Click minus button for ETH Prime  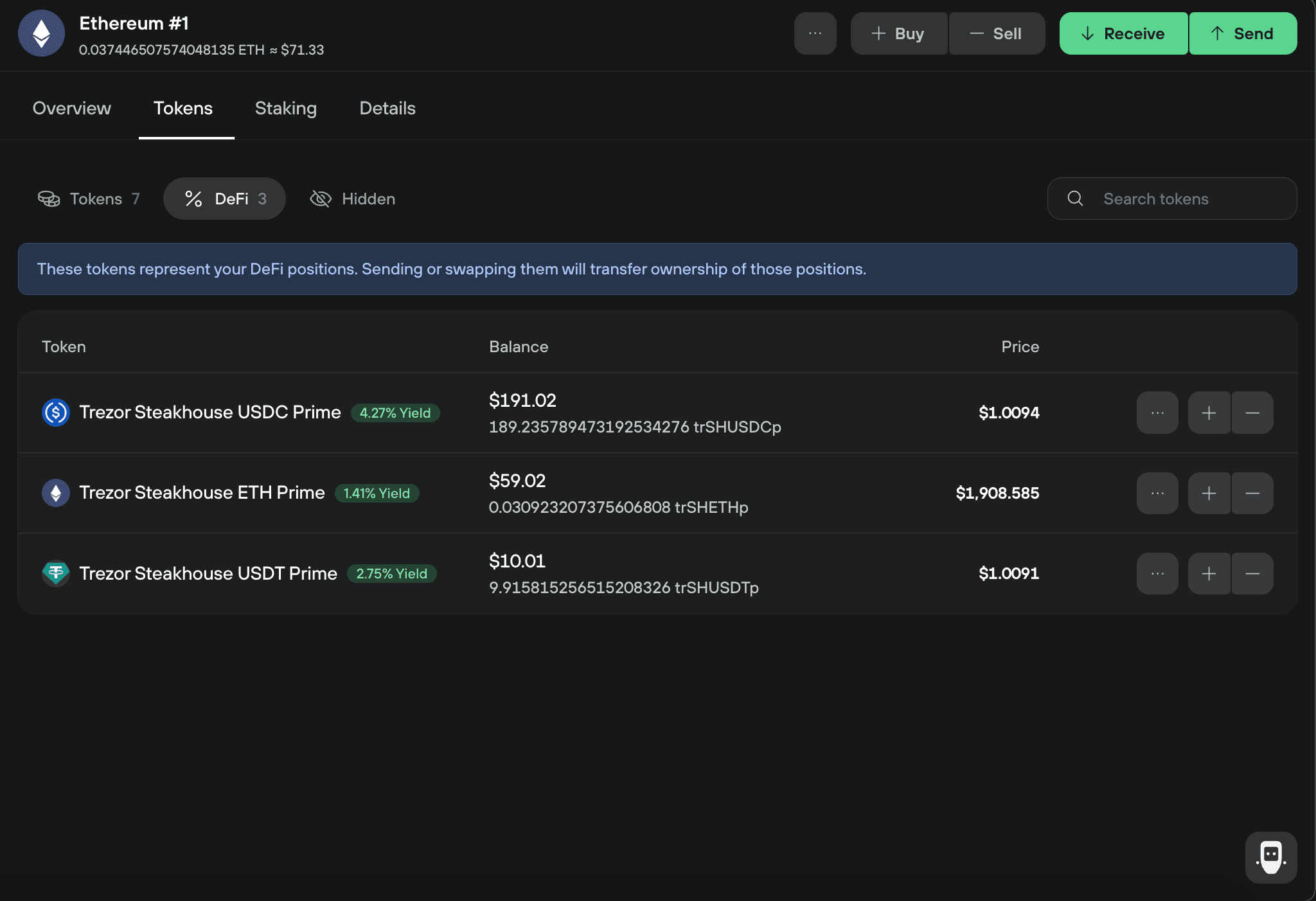point(1252,493)
